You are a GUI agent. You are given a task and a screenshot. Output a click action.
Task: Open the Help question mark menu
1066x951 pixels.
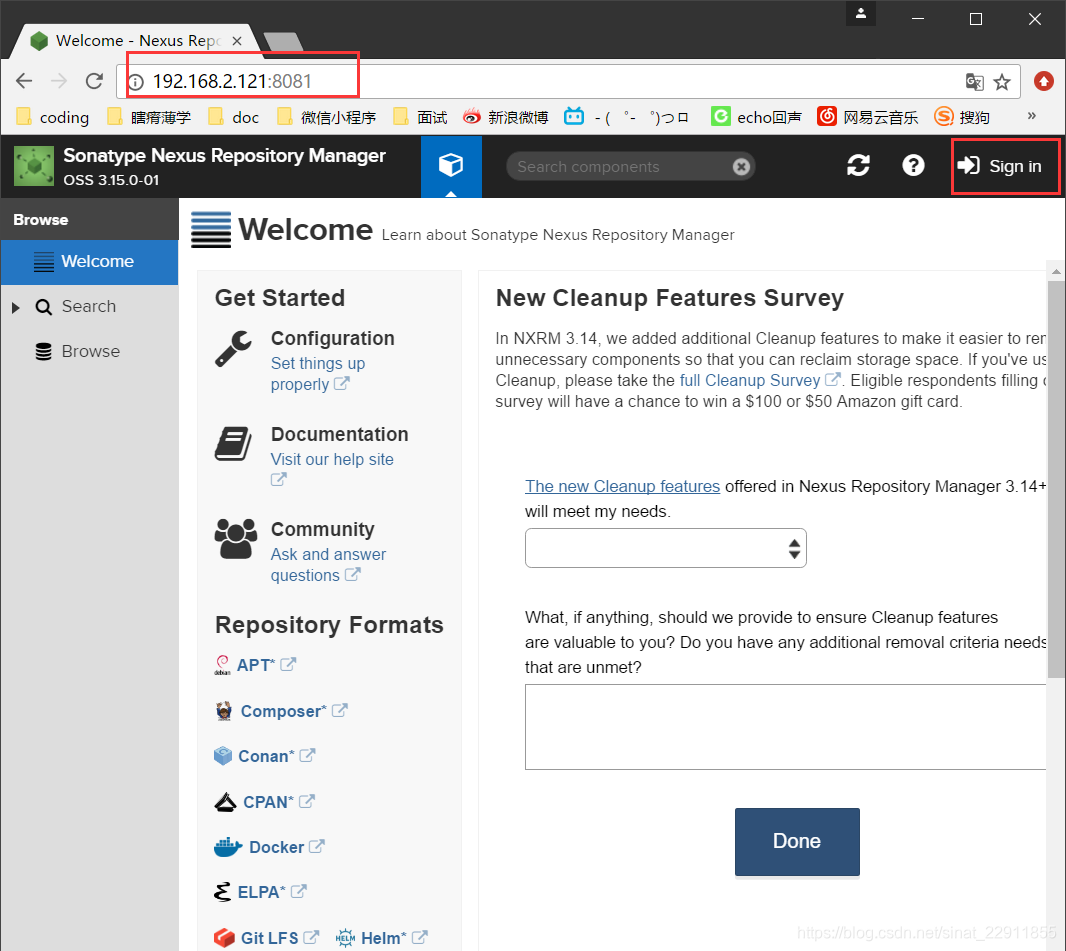[913, 165]
